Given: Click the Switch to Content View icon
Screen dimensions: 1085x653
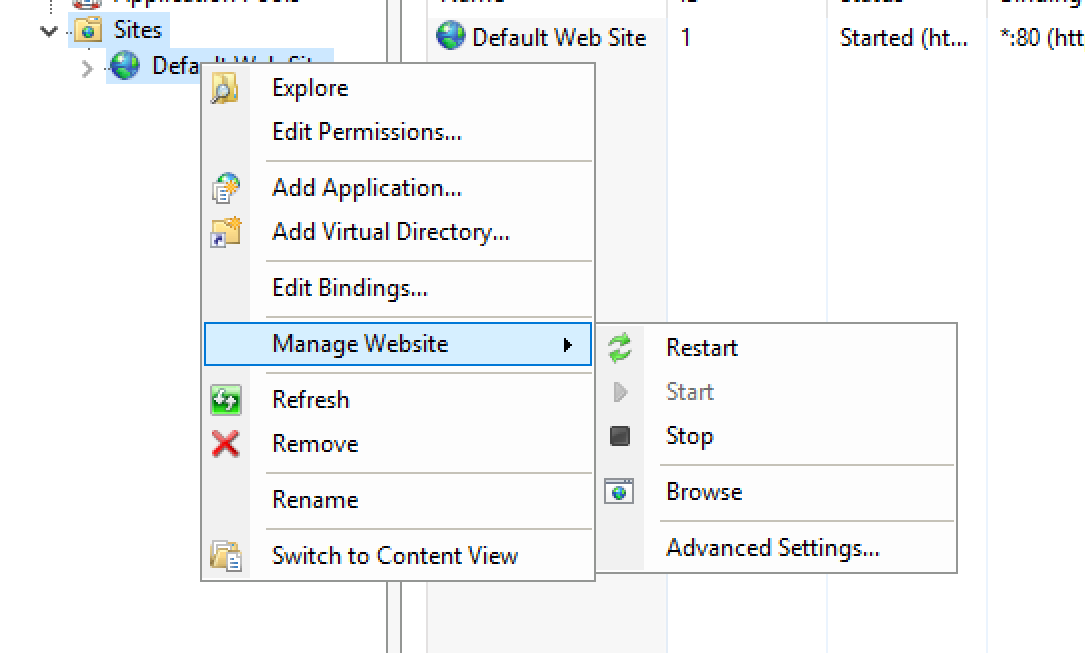Looking at the screenshot, I should (226, 555).
